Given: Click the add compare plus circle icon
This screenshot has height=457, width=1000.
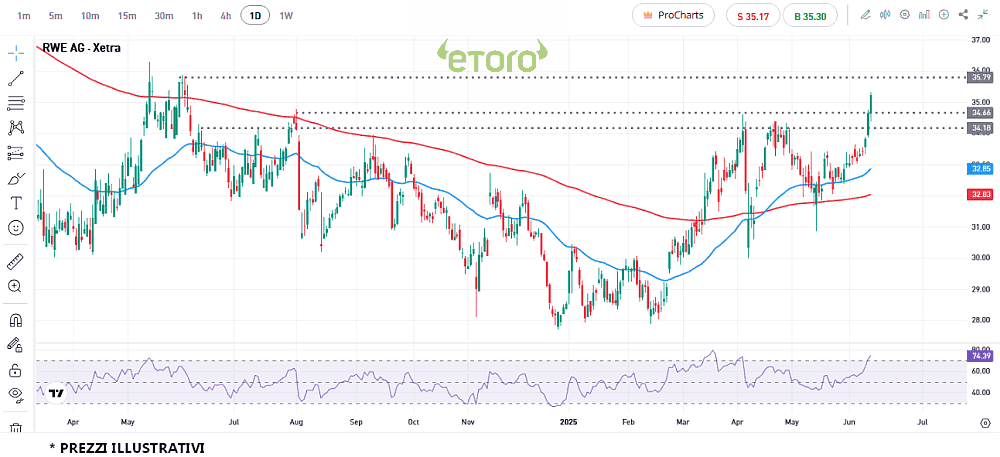Looking at the screenshot, I should (944, 15).
